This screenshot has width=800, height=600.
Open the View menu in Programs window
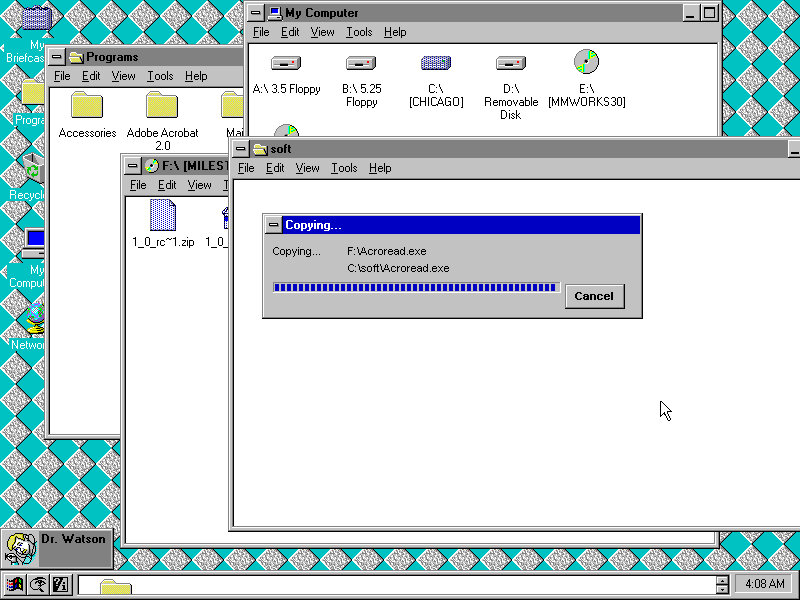pyautogui.click(x=124, y=76)
